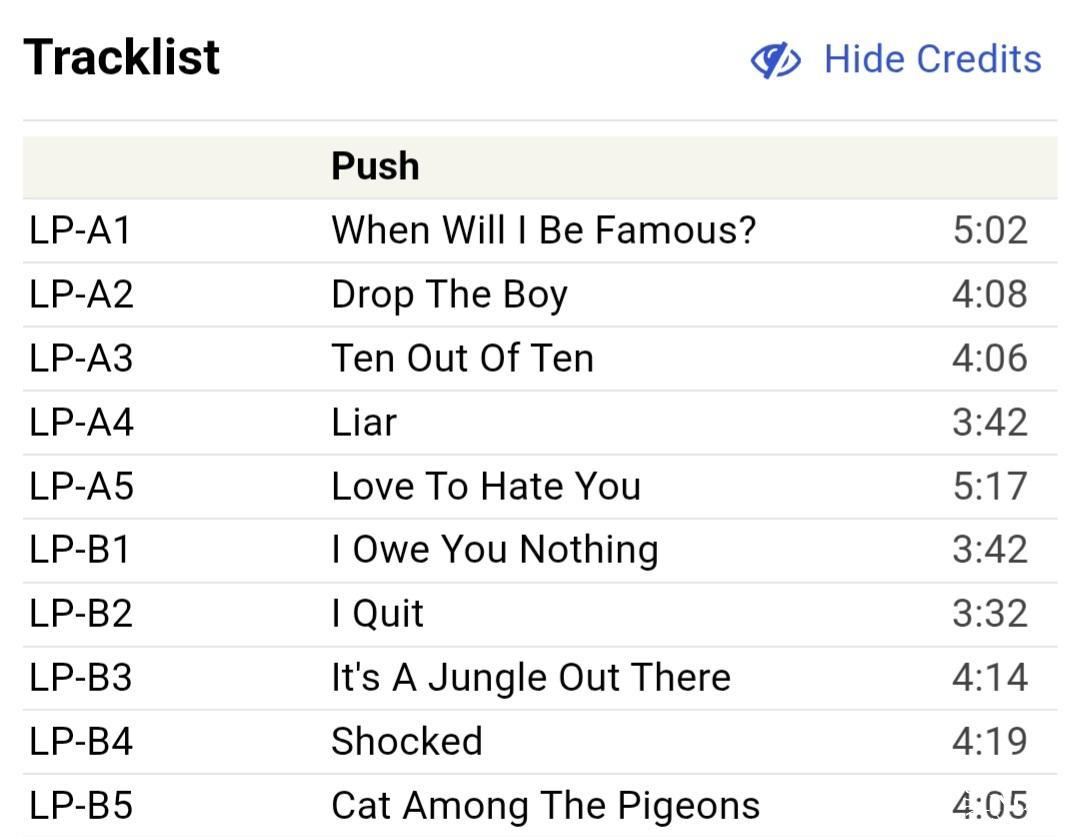Click the crossed-out eye icon

775,60
